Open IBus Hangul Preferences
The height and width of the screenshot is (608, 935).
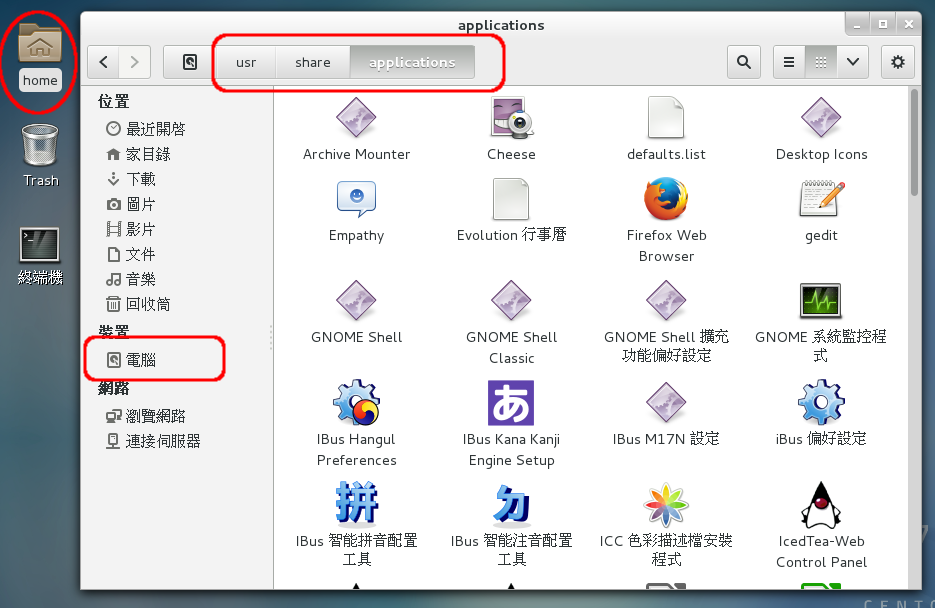(356, 403)
